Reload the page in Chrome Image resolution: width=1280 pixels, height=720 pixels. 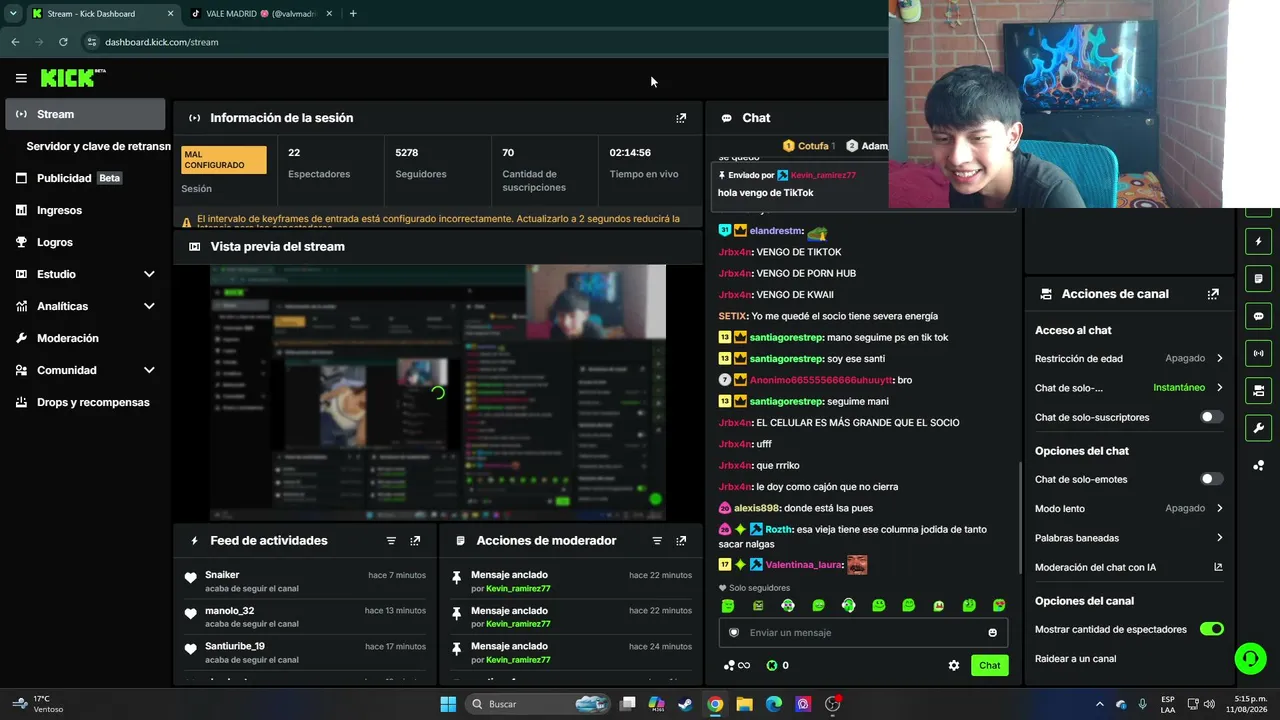tap(63, 42)
